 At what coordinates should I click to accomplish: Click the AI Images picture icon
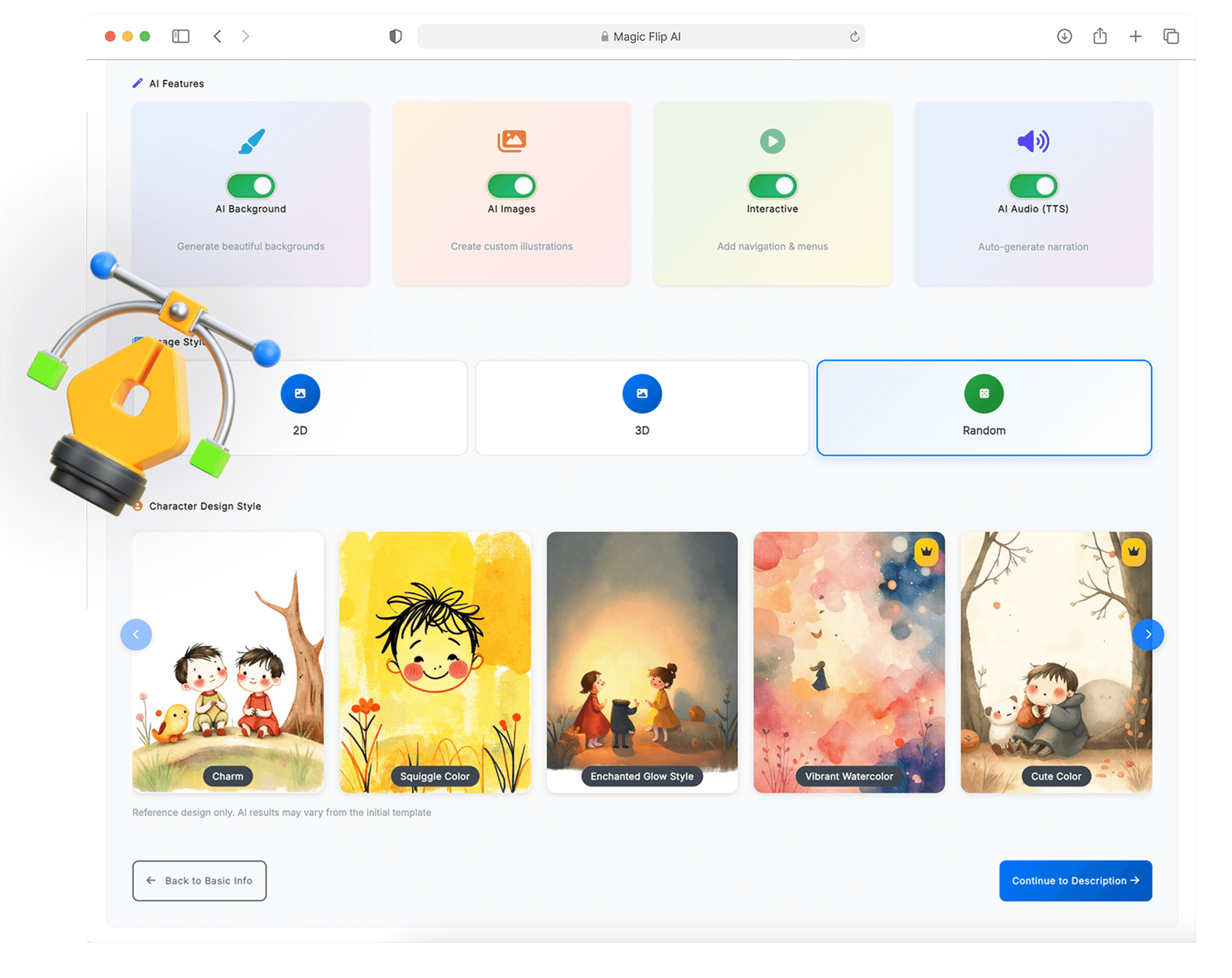(511, 141)
